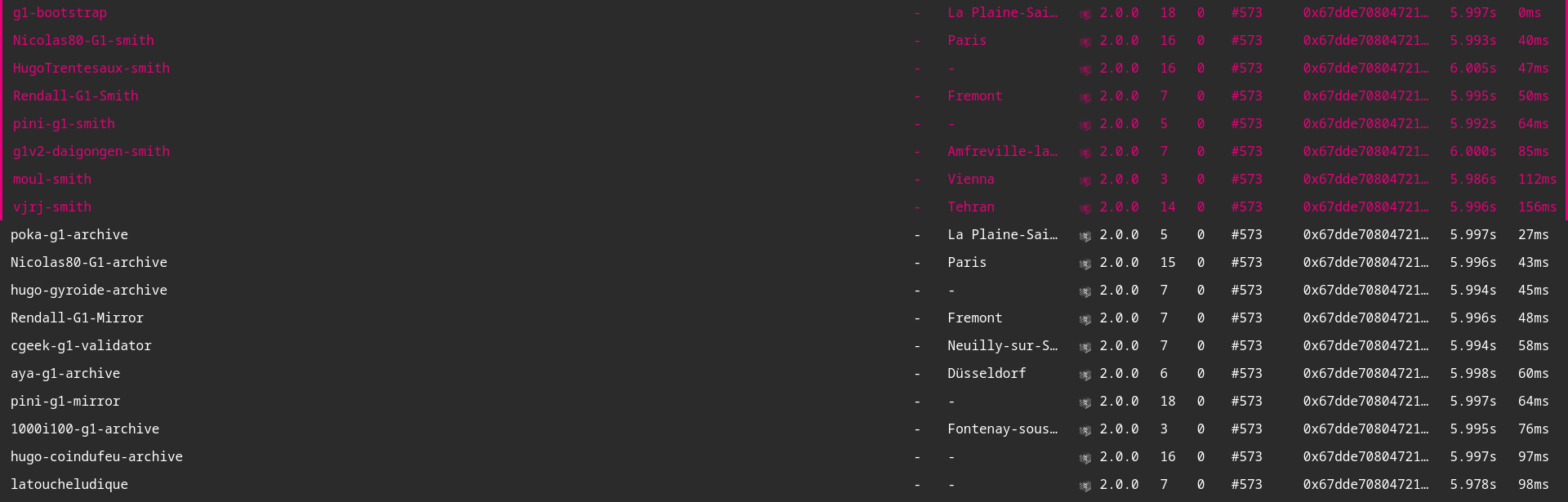The width and height of the screenshot is (1568, 502).
Task: Open block #573 link for pini-g1-mirror
Action: [x=1246, y=402]
